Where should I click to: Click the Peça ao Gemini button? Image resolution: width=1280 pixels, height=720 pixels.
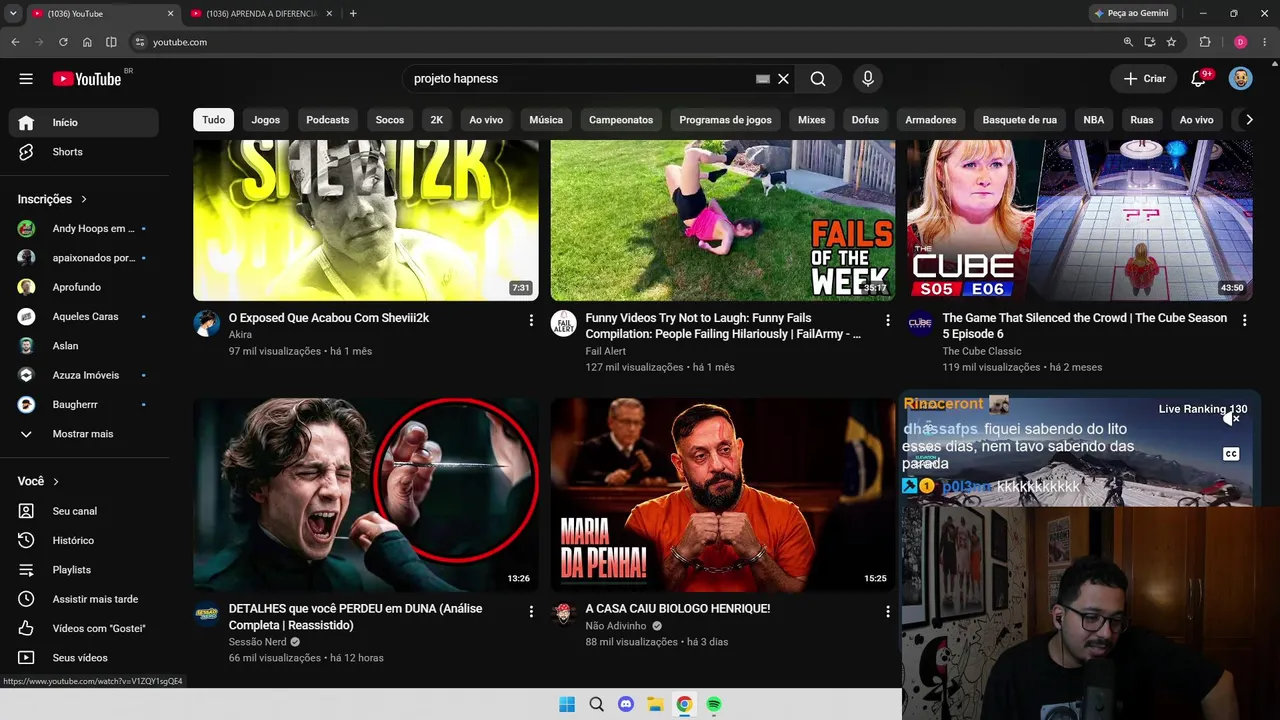tap(1131, 13)
